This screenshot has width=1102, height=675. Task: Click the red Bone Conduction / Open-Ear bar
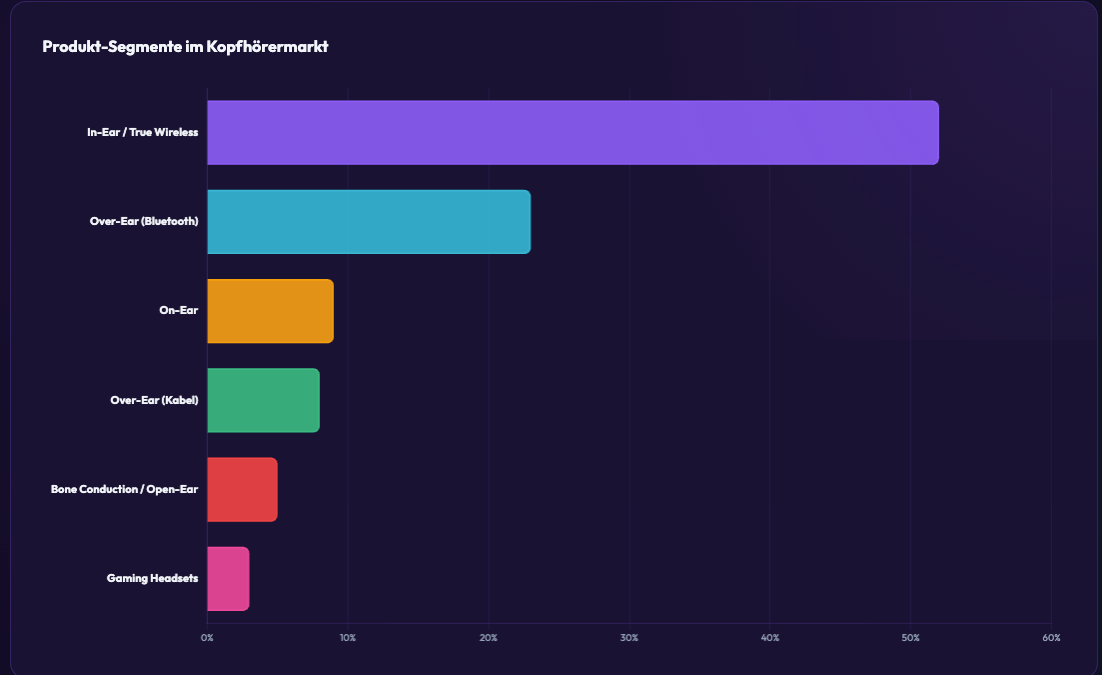pos(242,489)
